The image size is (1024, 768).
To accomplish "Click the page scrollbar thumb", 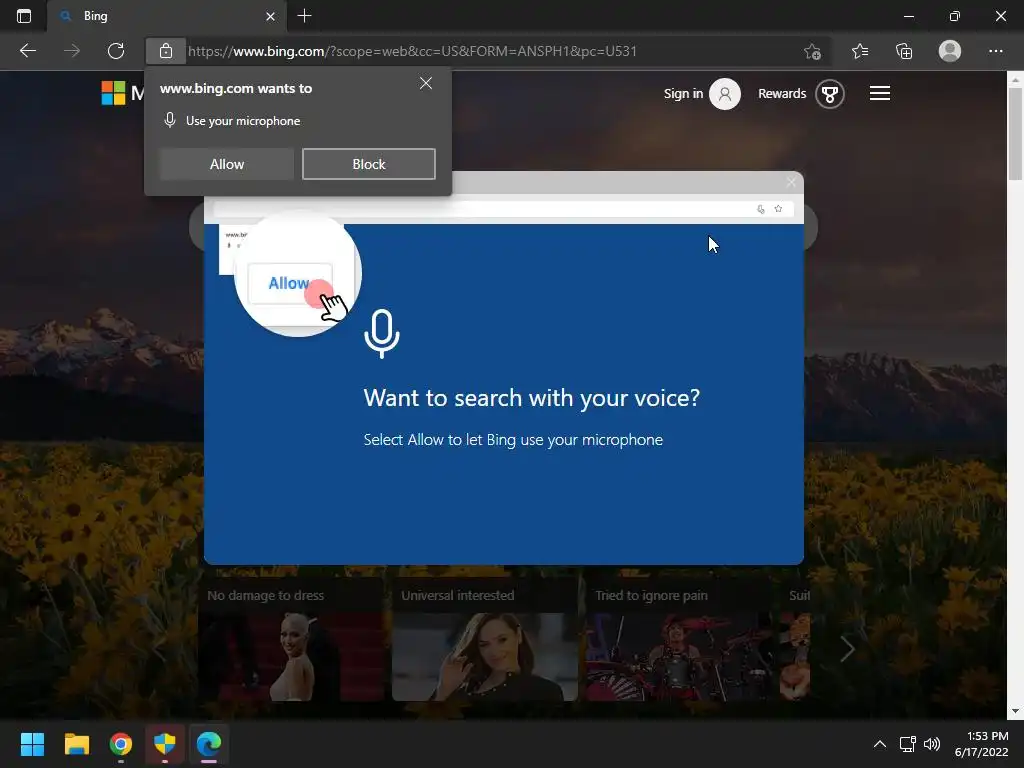I will click(1015, 133).
